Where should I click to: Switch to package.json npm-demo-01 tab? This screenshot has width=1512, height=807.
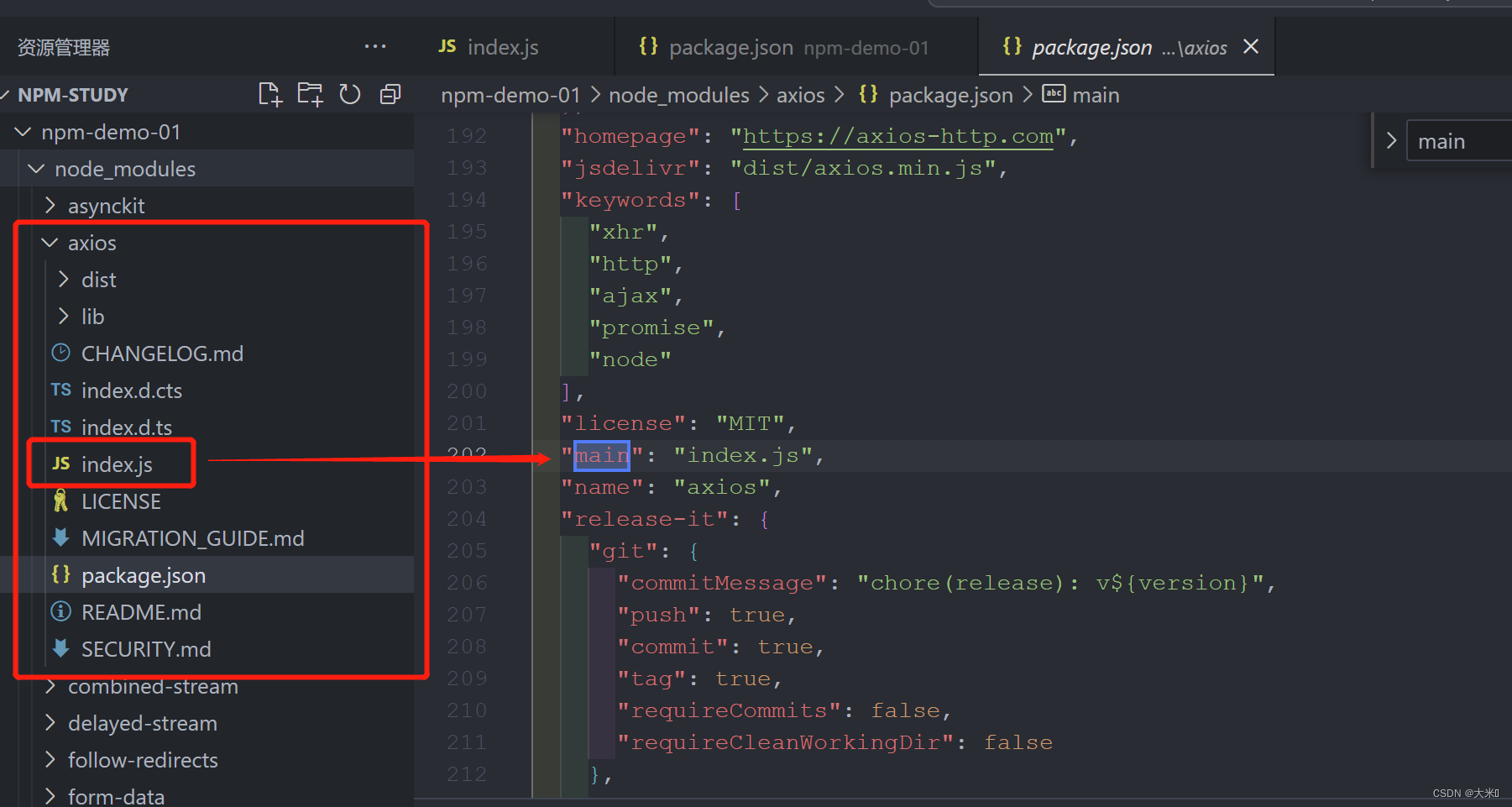coord(797,47)
